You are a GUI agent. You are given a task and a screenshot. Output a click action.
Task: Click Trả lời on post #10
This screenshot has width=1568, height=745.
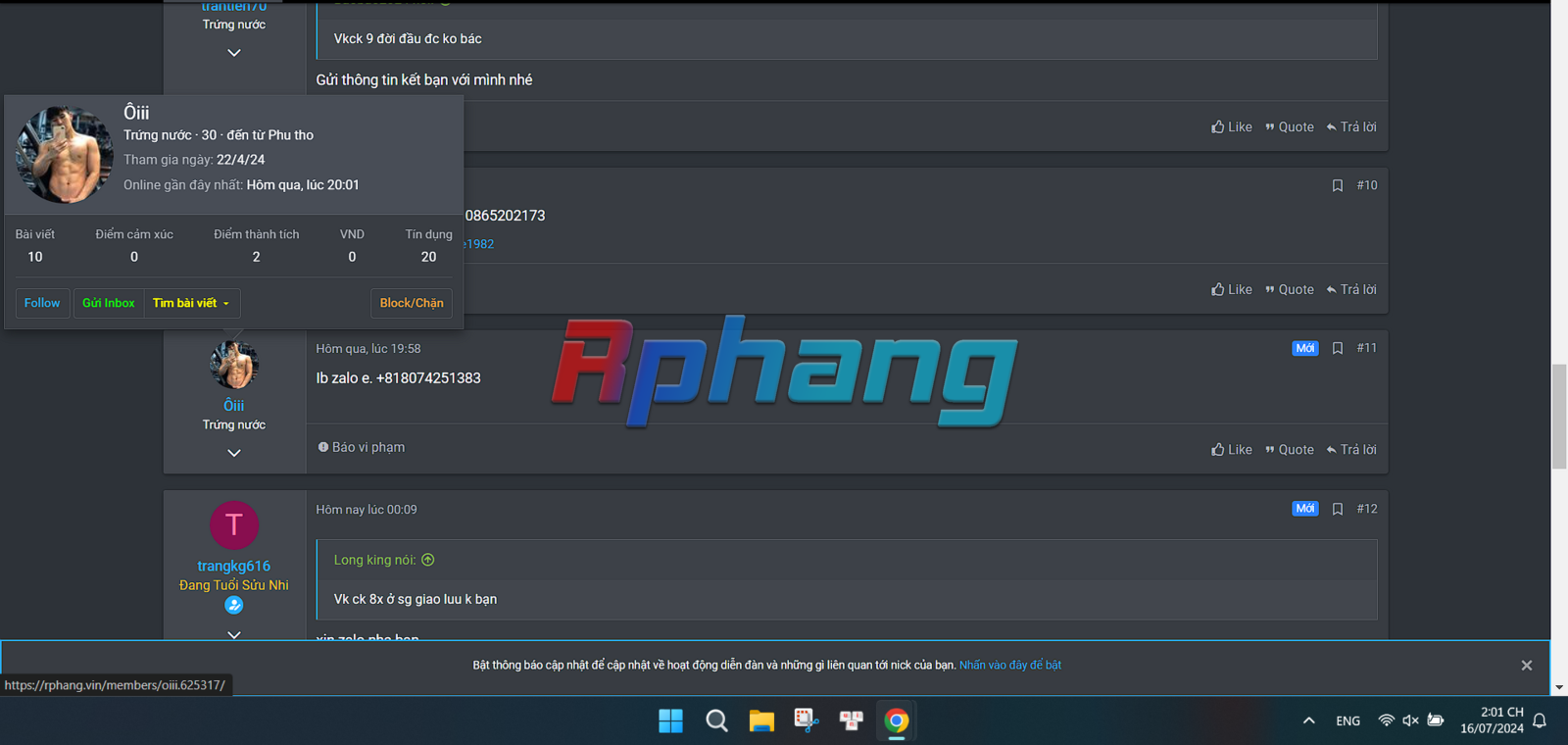[1351, 289]
